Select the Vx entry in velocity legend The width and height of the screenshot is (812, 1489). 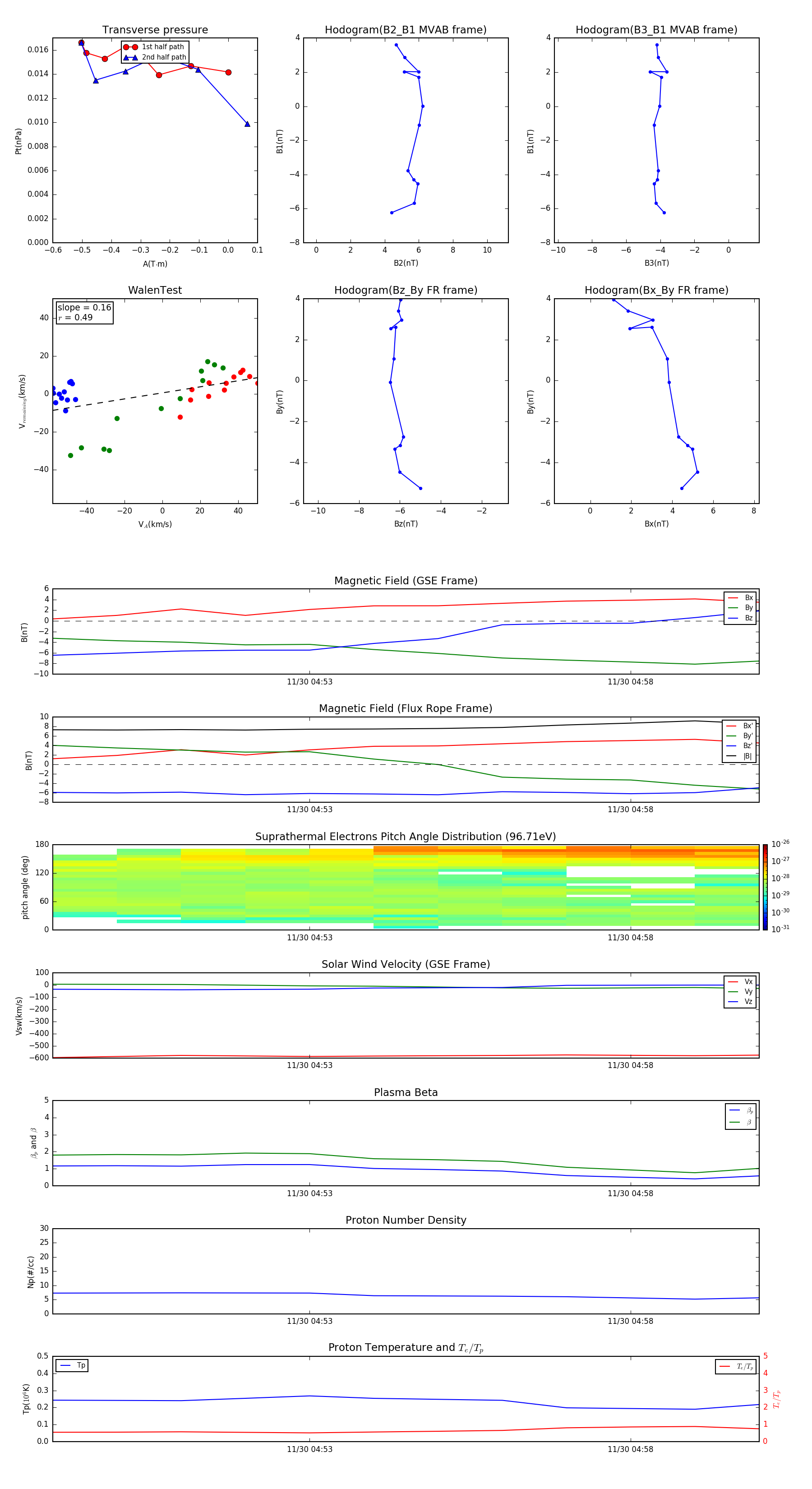[x=740, y=982]
